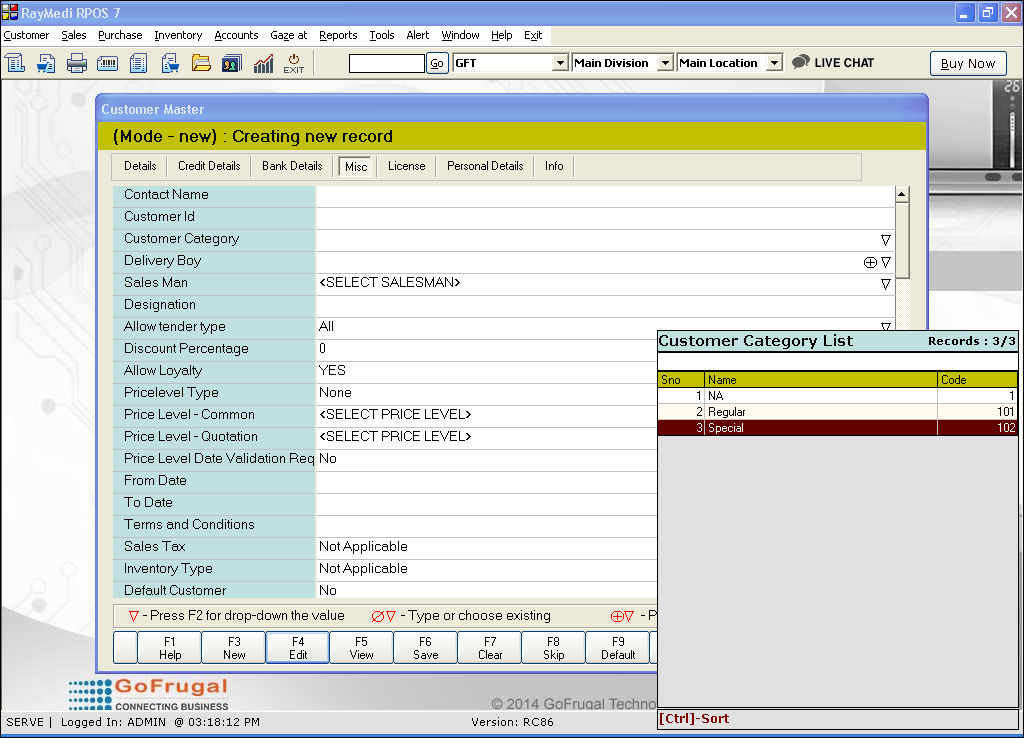Image resolution: width=1024 pixels, height=738 pixels.
Task: Click the Live Chat speech bubble icon
Action: (x=801, y=62)
